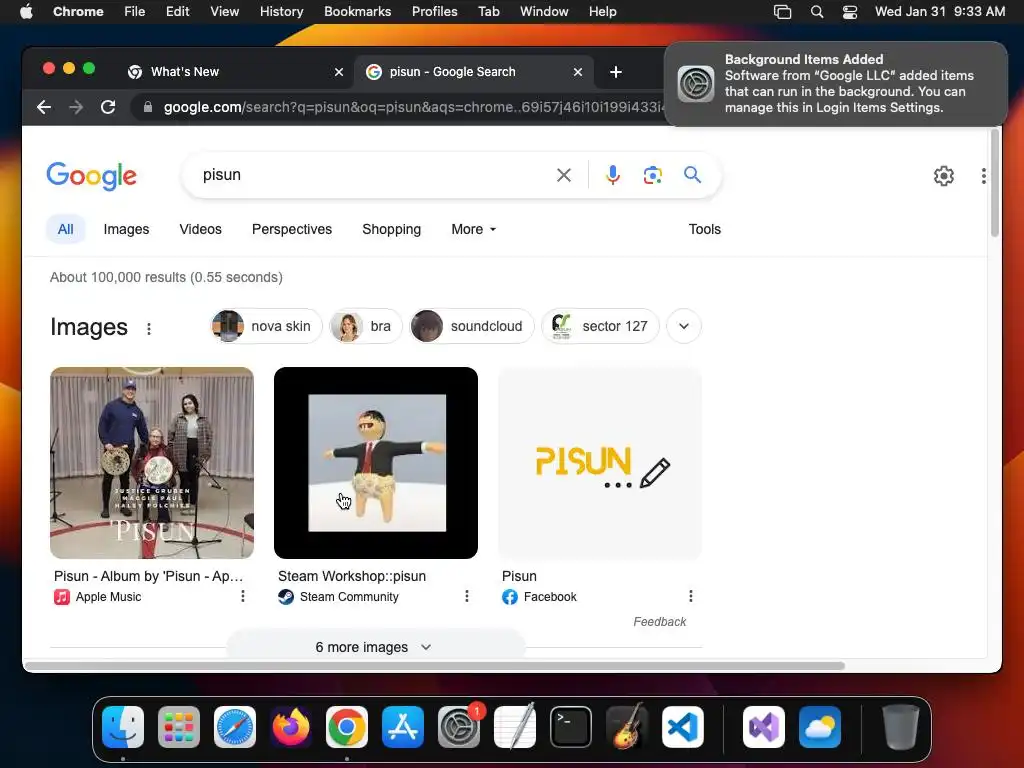The image size is (1024, 768).
Task: Open macOS Control Center
Action: tap(850, 12)
